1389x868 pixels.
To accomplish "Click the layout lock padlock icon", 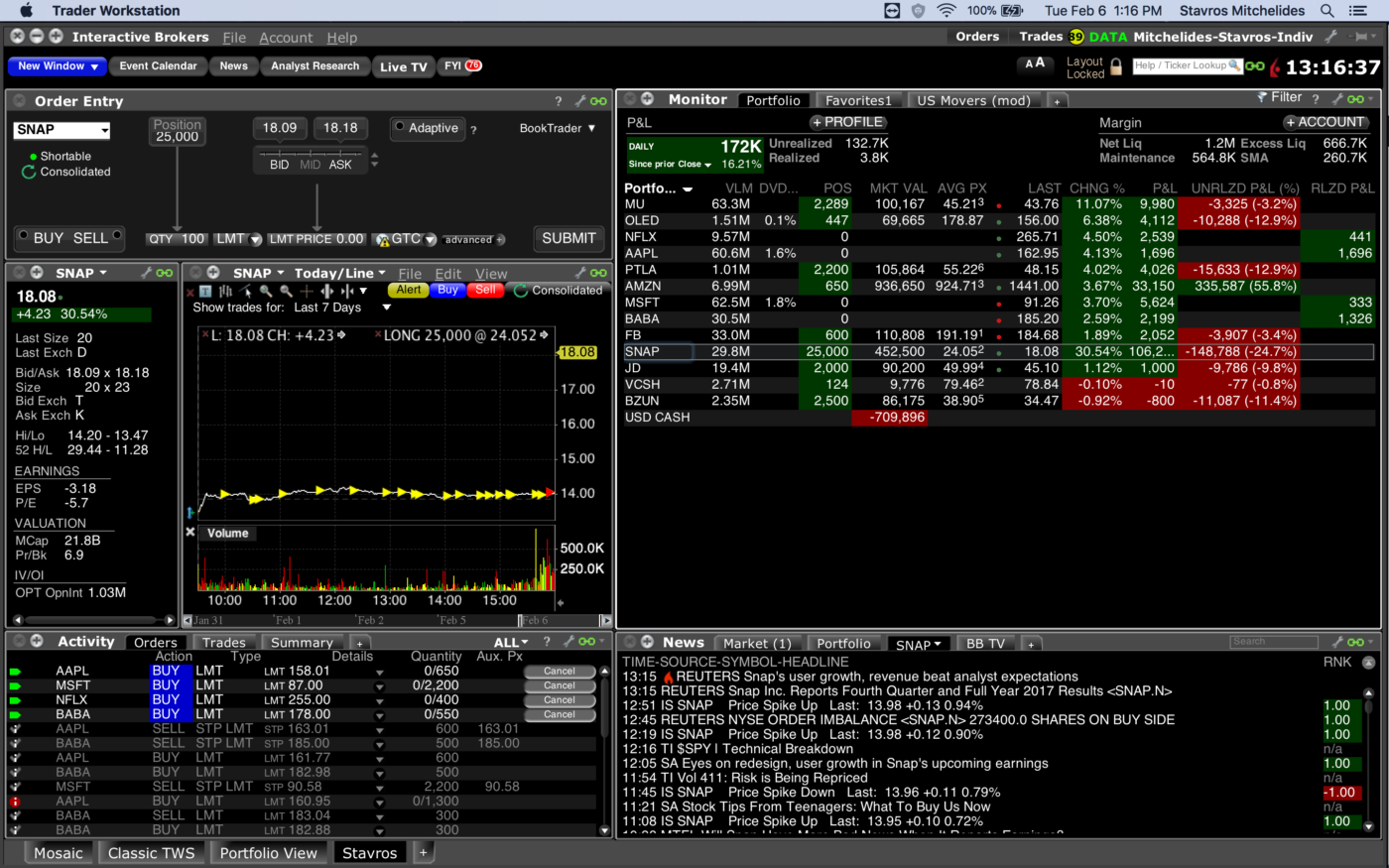I will 1116,66.
